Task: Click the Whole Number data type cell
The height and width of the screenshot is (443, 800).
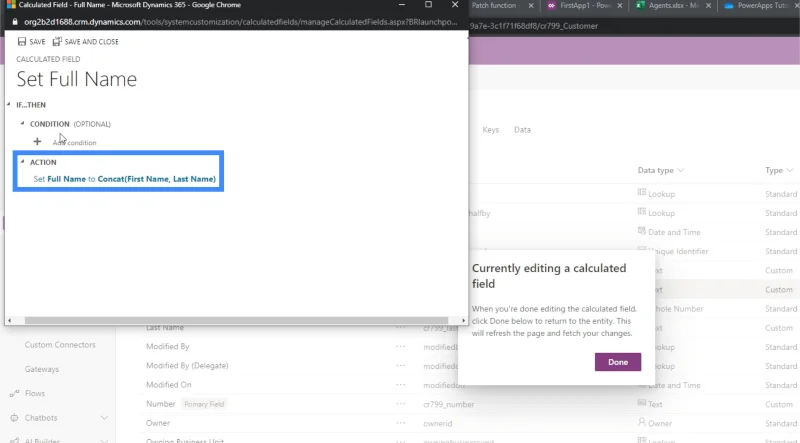Action: 678,309
